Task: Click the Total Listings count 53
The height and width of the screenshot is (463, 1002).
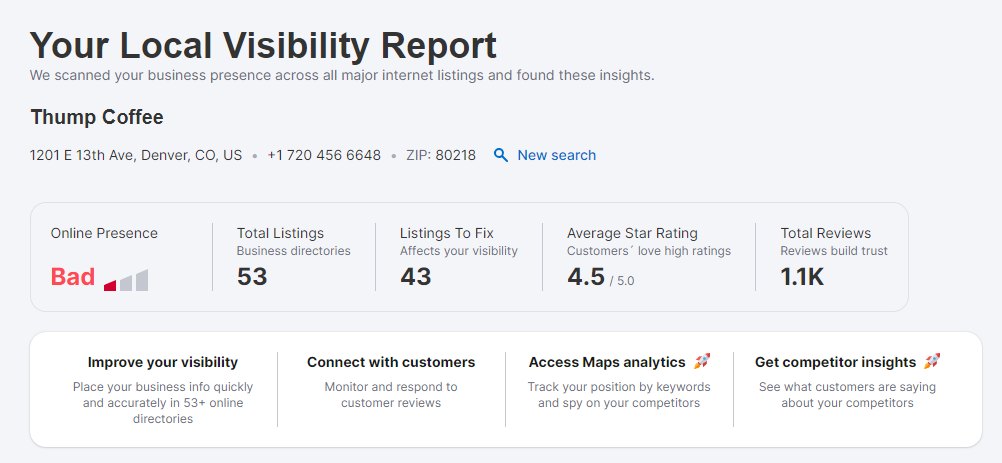Action: [x=252, y=277]
